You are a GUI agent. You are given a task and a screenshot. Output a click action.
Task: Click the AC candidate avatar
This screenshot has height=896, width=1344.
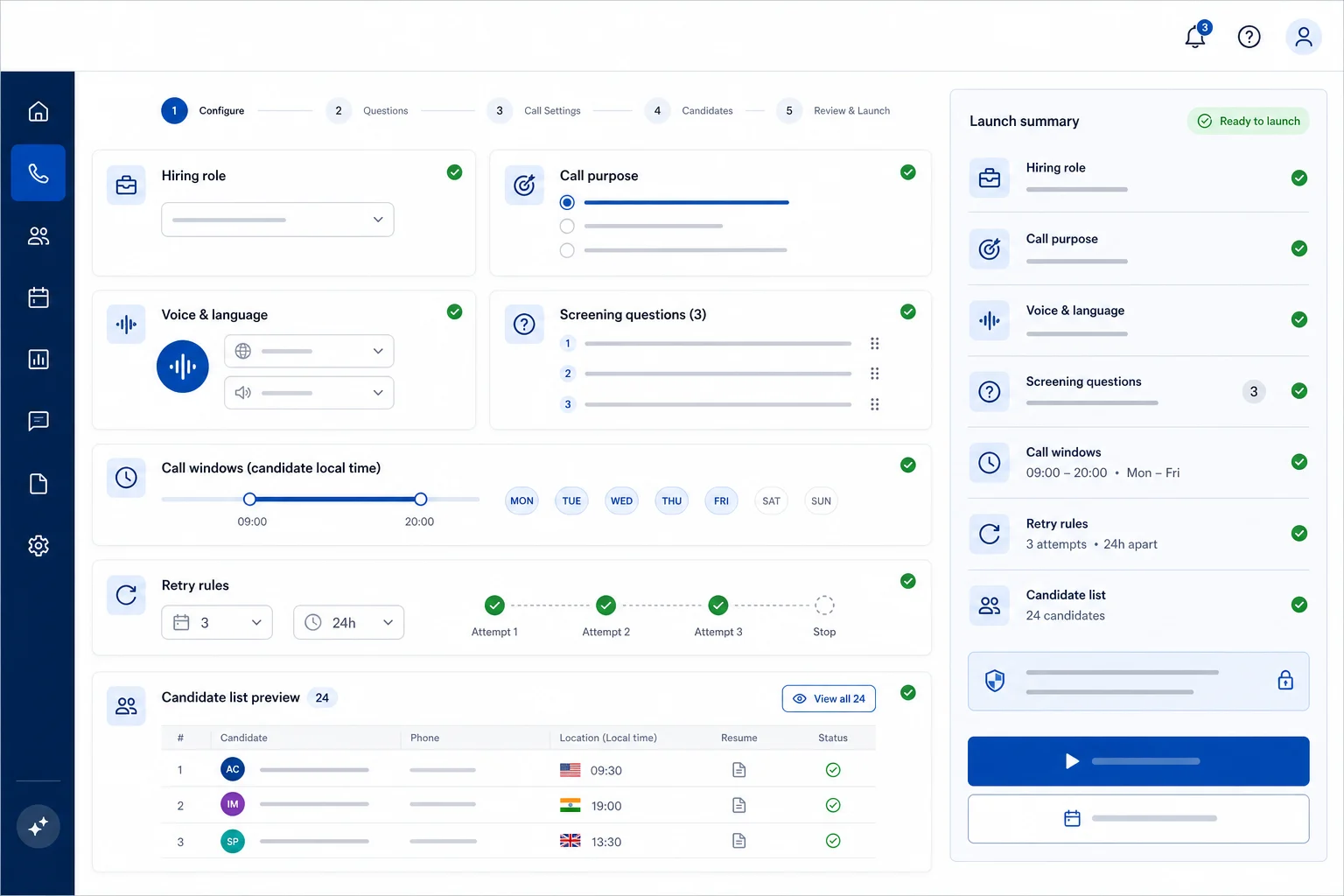tap(233, 769)
